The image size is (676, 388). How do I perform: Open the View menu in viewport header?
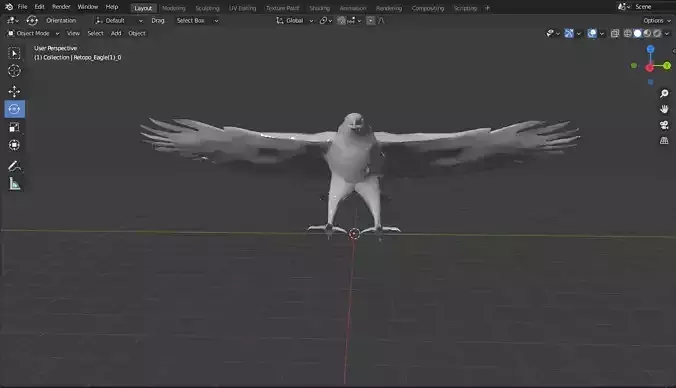(73, 33)
